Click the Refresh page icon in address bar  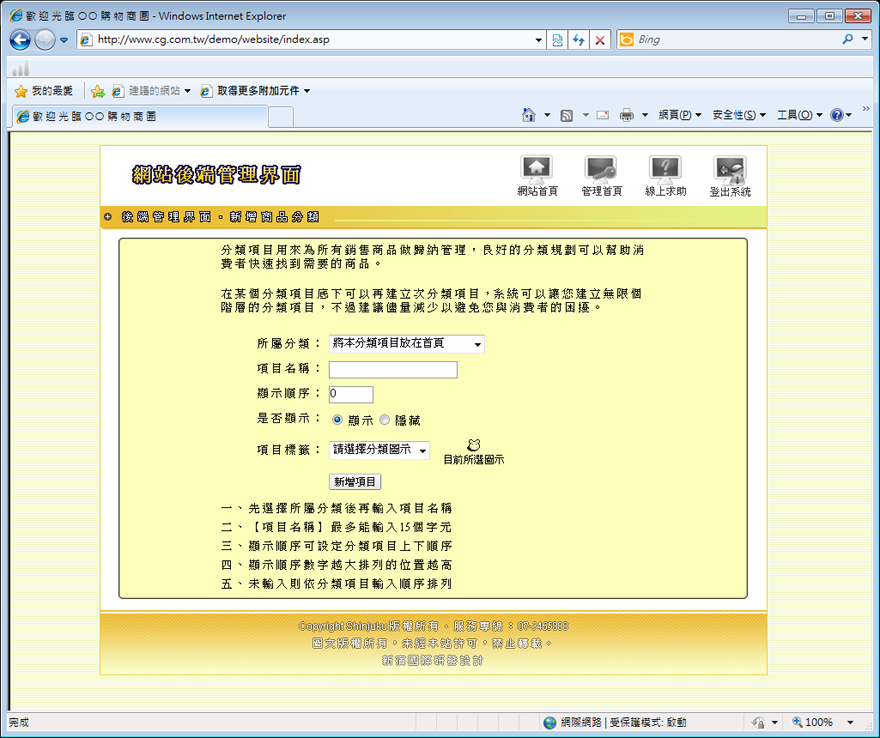point(579,40)
